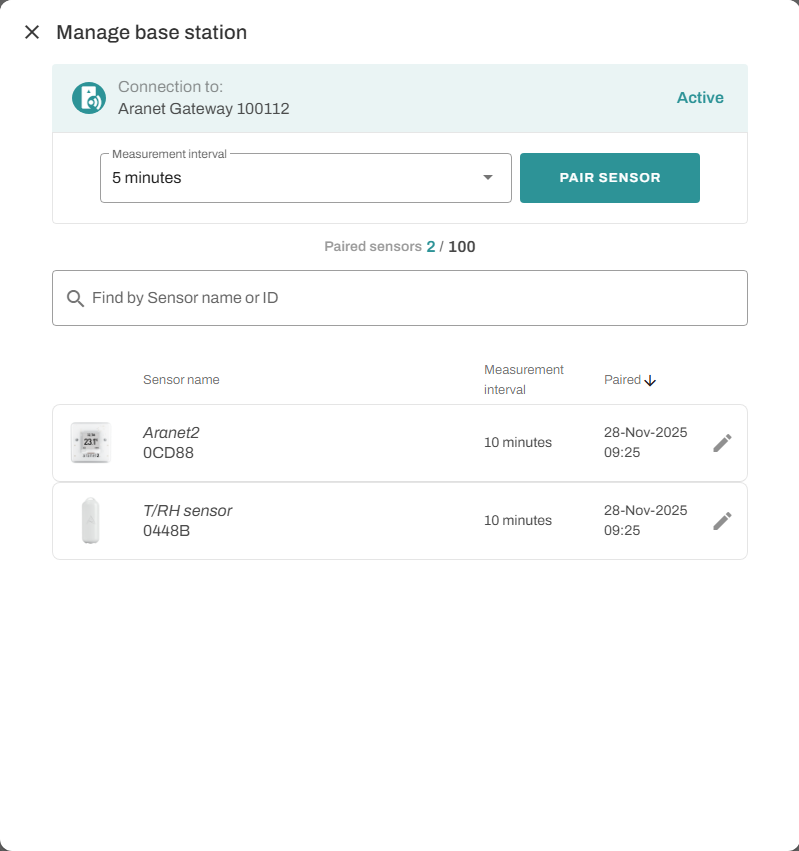Open the Aranet2 sensor name
The width and height of the screenshot is (799, 851).
pos(171,433)
